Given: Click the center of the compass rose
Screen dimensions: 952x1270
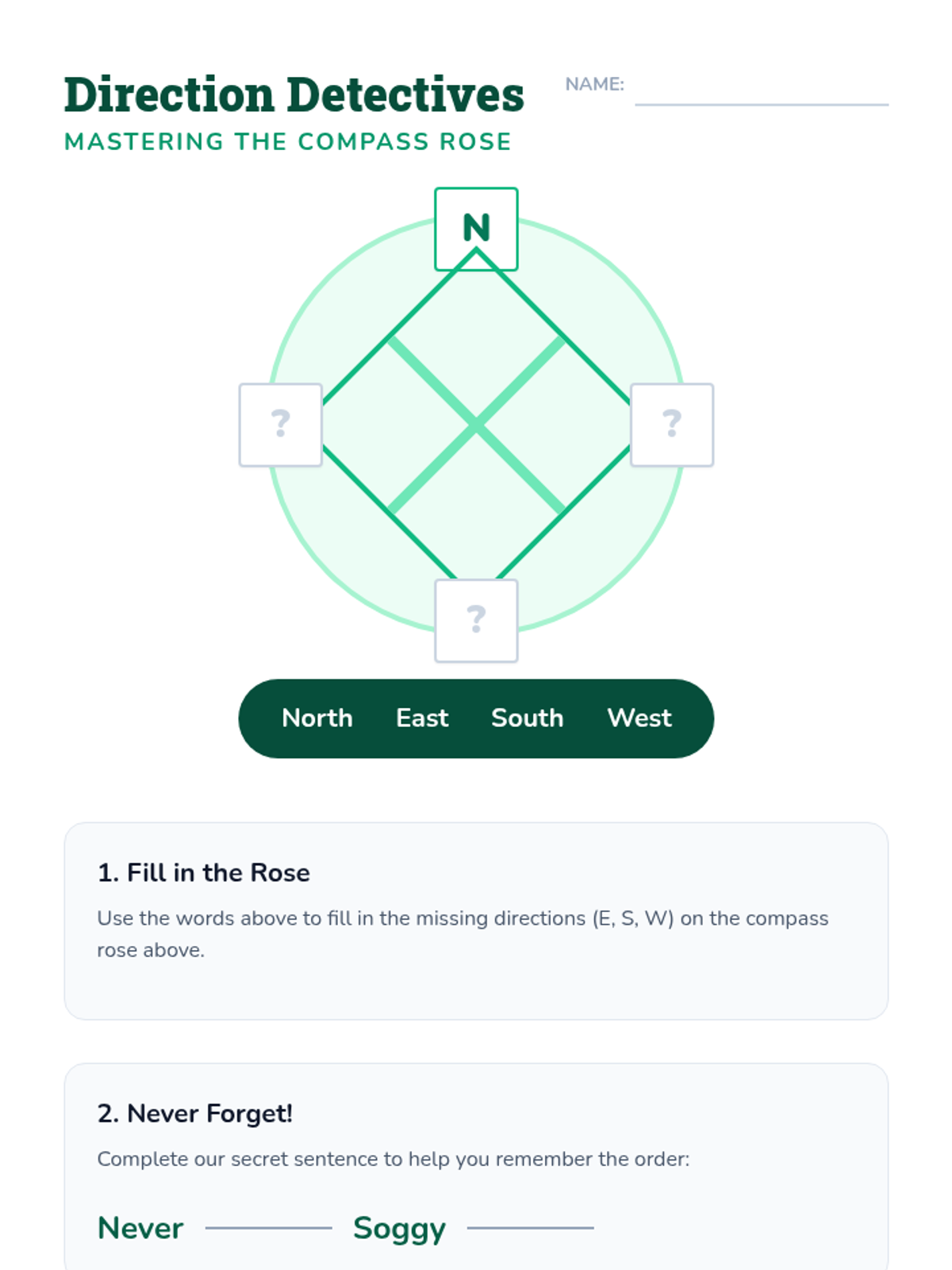Looking at the screenshot, I should pos(476,425).
